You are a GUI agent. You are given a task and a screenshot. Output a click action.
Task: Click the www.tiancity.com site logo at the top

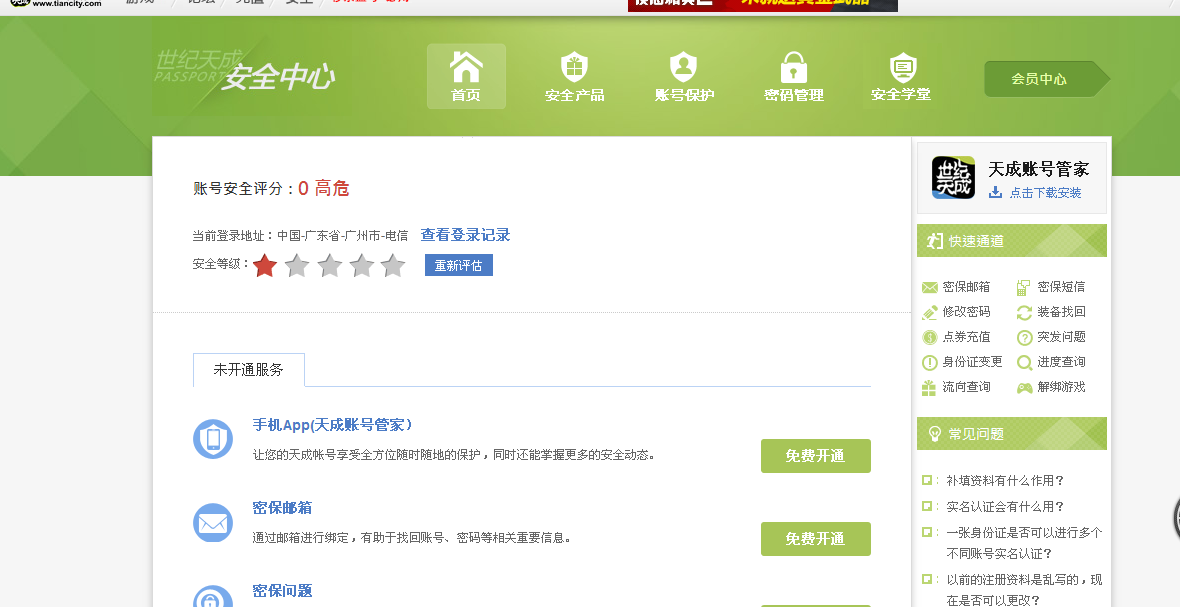(x=56, y=4)
